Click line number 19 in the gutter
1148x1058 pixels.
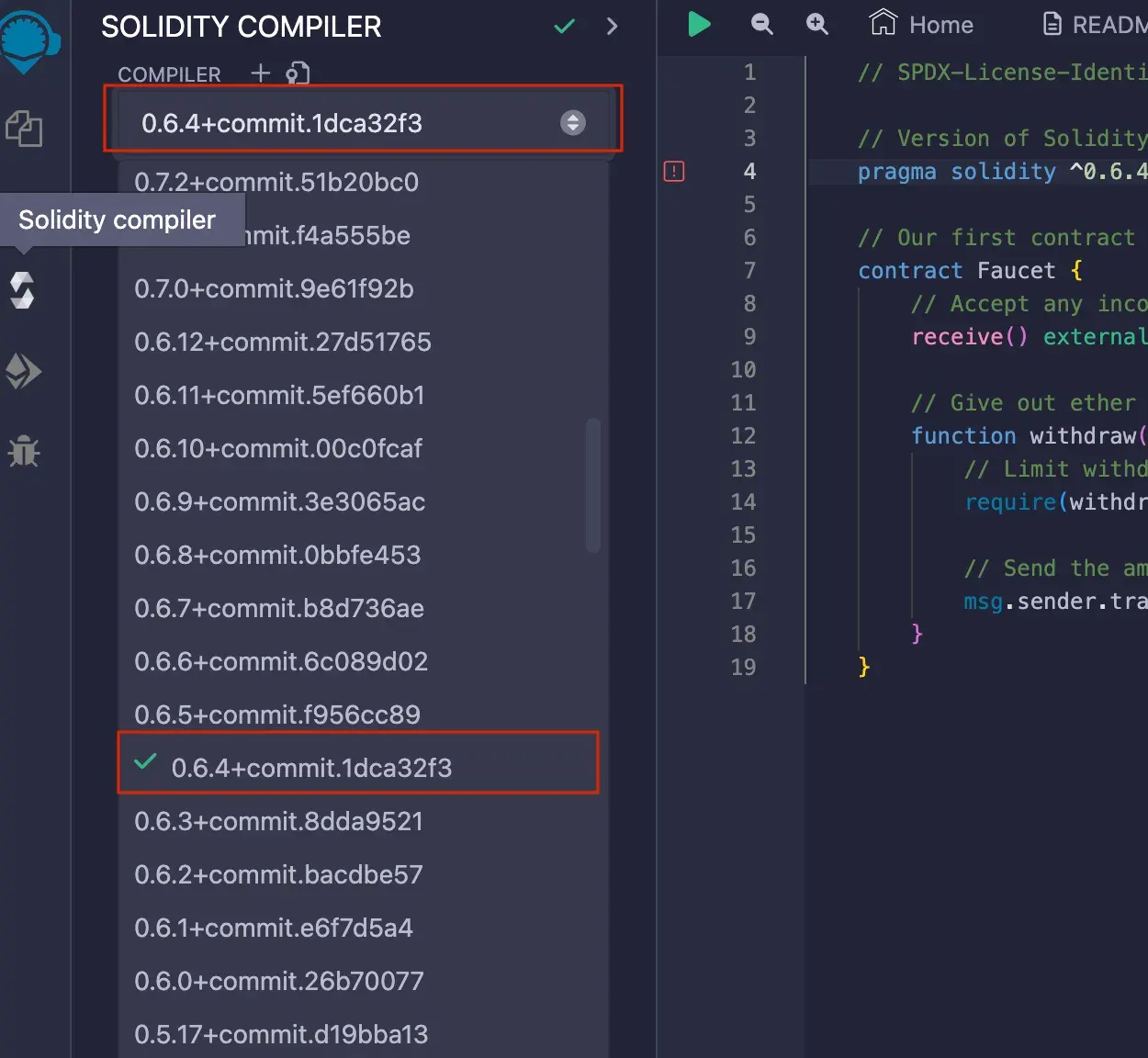(743, 667)
